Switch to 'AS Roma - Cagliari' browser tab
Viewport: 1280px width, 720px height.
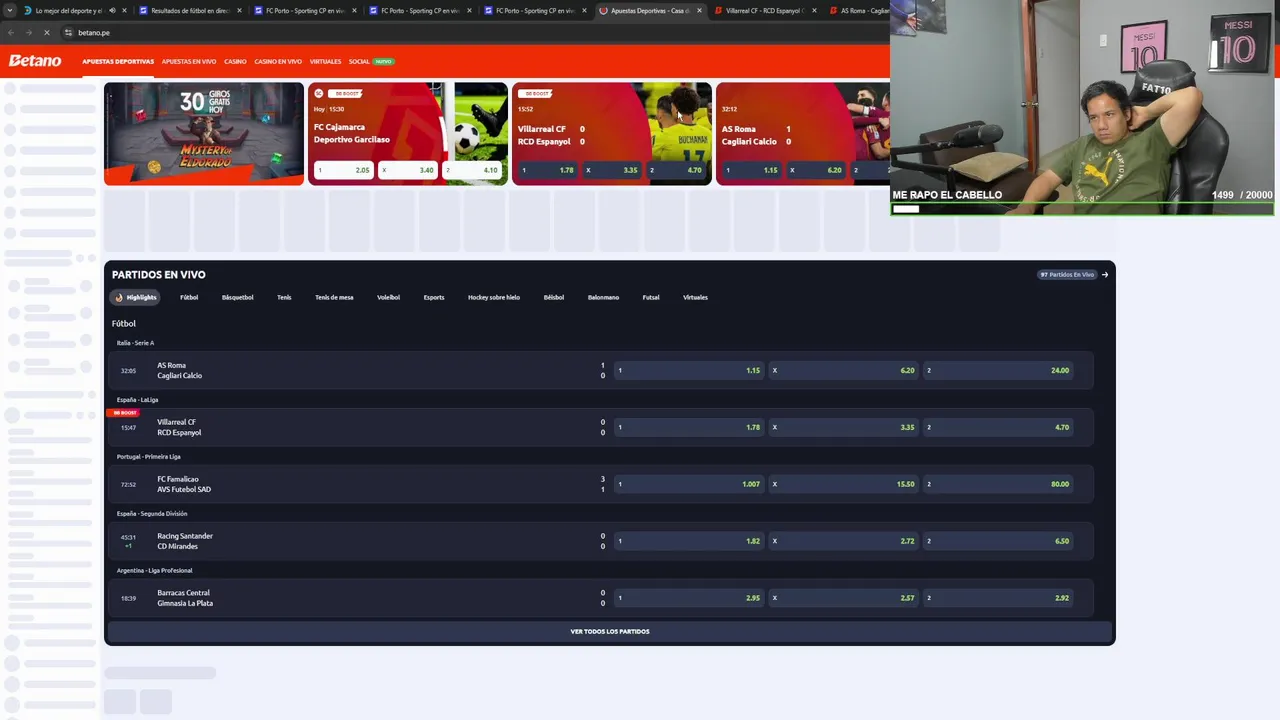(860, 11)
